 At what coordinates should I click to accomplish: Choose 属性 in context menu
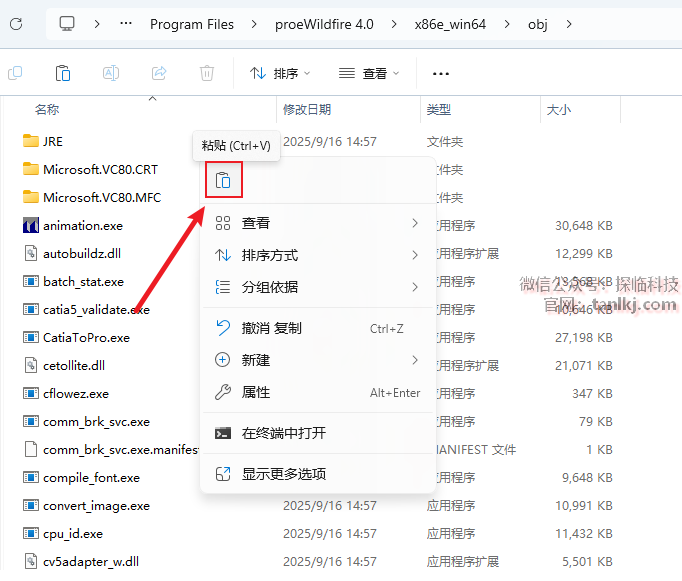pyautogui.click(x=318, y=393)
